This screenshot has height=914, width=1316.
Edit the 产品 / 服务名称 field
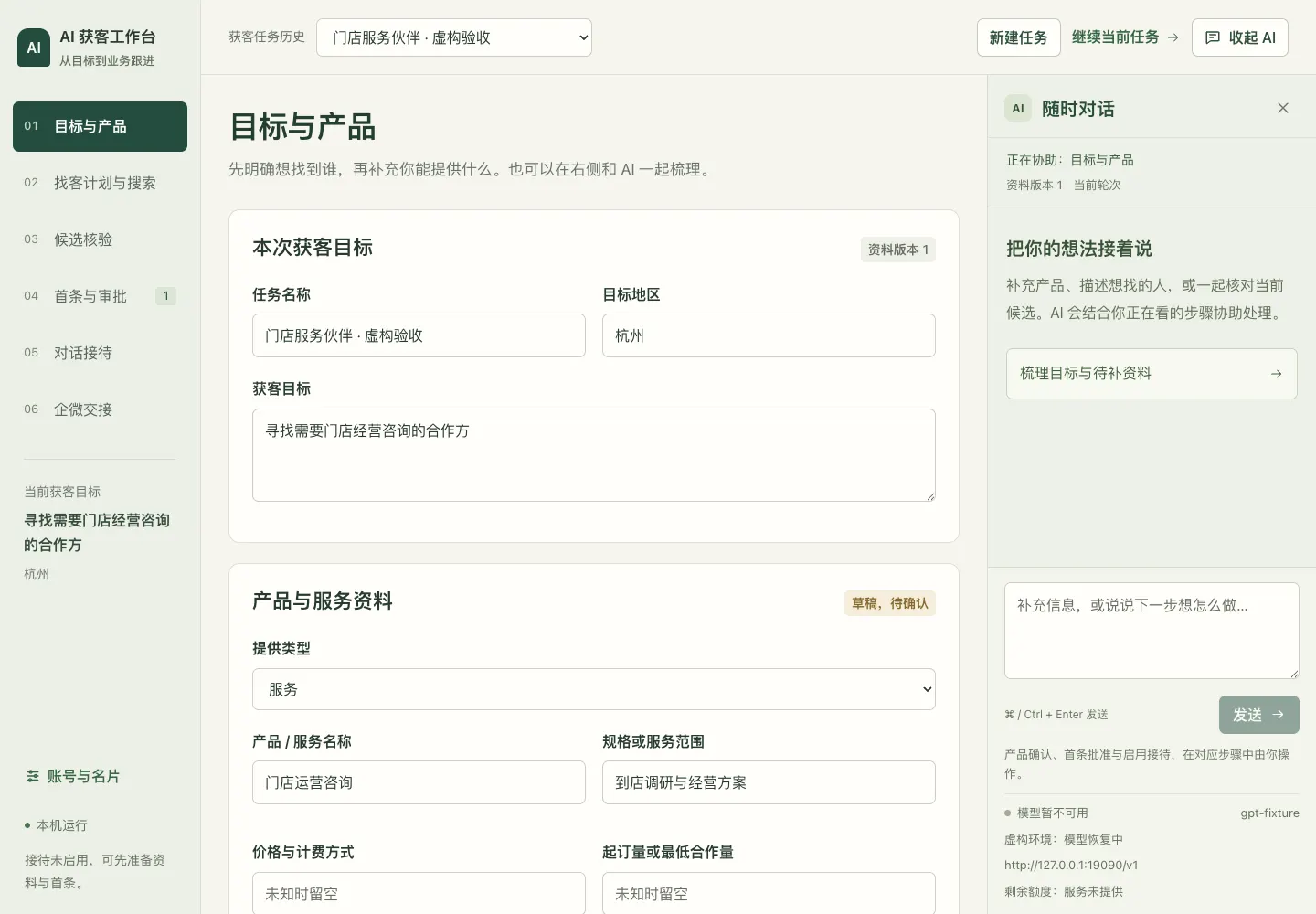point(419,782)
